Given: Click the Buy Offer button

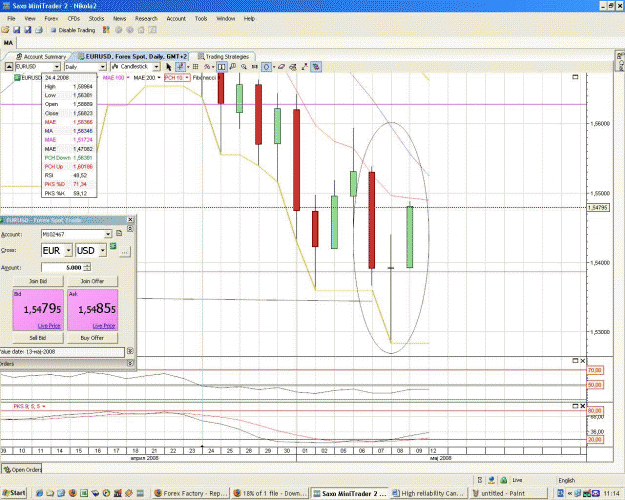Looking at the screenshot, I should click(x=92, y=338).
